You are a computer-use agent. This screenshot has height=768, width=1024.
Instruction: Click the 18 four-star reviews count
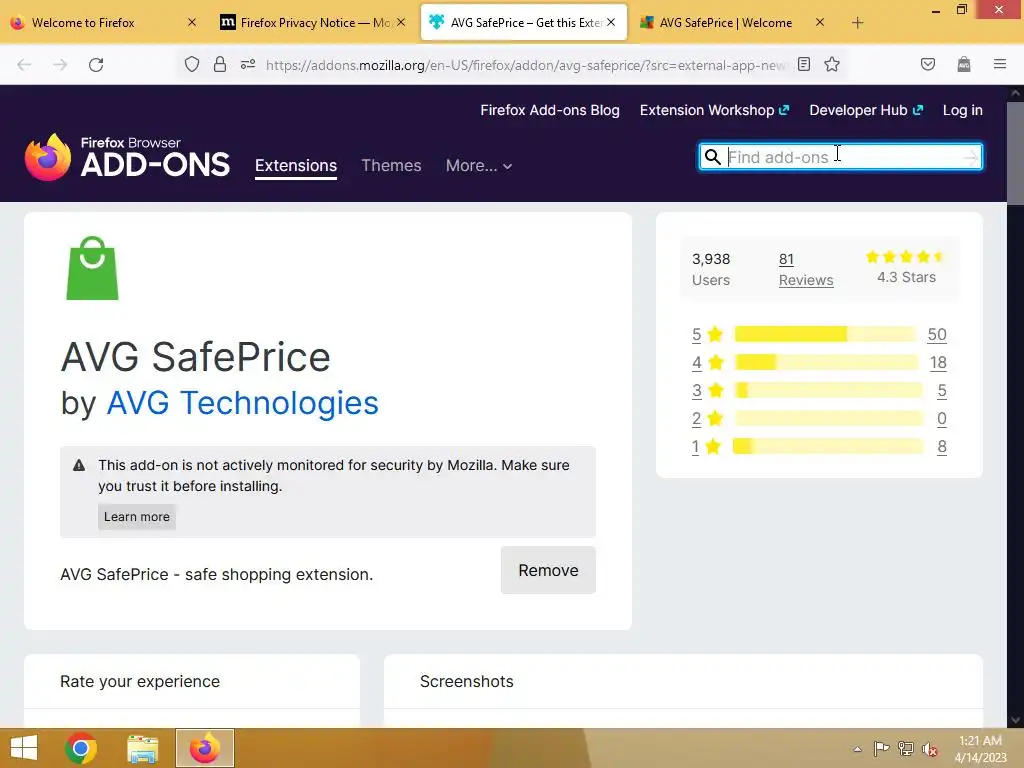938,362
